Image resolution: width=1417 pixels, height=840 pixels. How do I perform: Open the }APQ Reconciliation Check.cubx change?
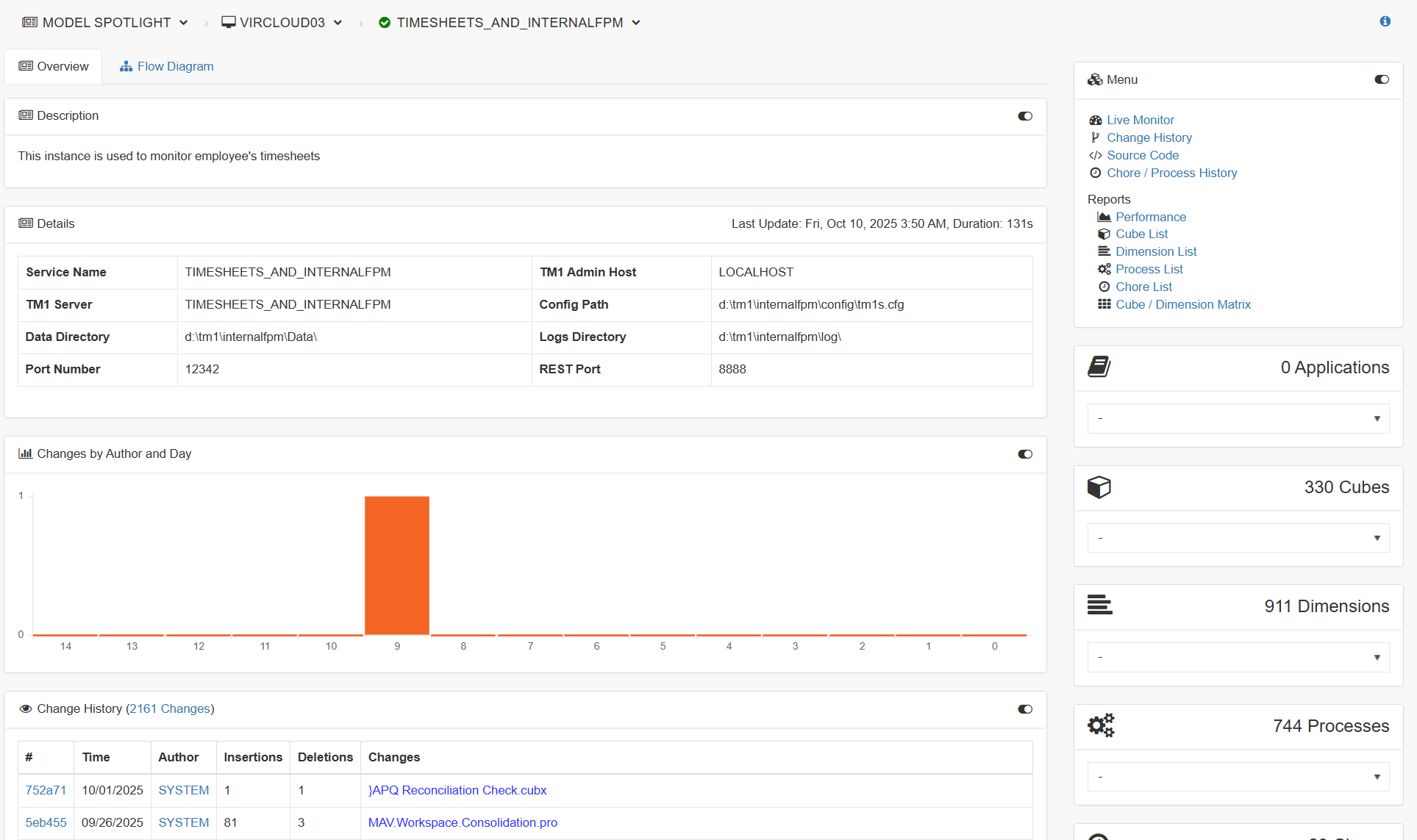coord(457,790)
